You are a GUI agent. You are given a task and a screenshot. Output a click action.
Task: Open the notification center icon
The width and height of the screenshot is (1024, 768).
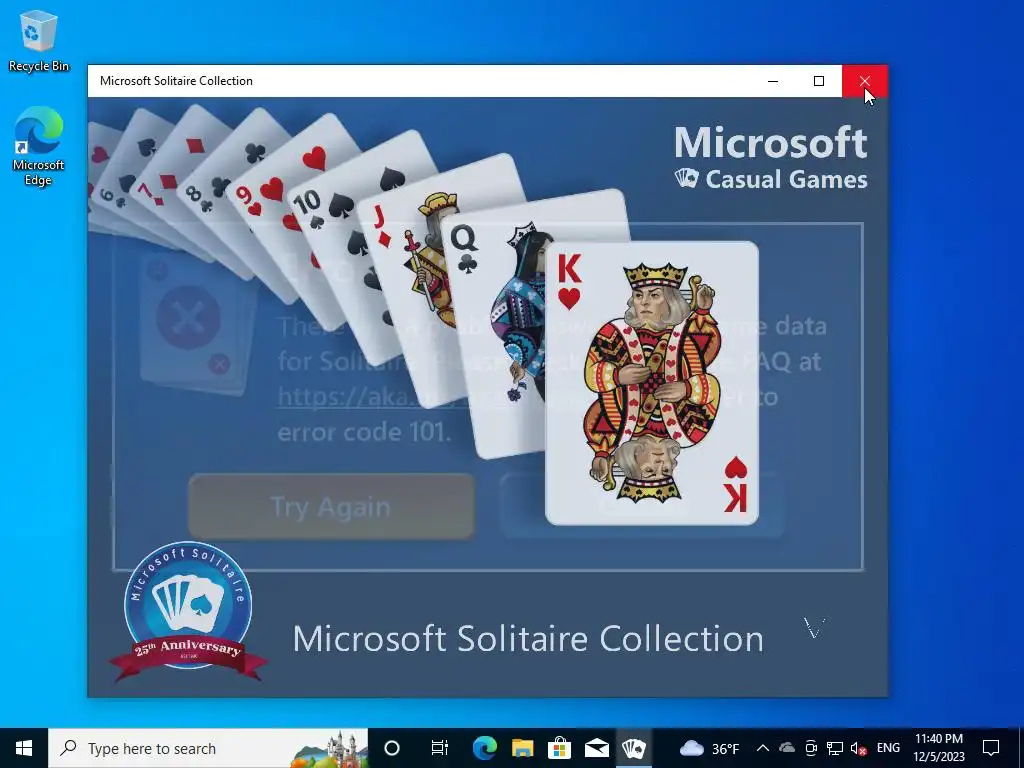[x=991, y=748]
